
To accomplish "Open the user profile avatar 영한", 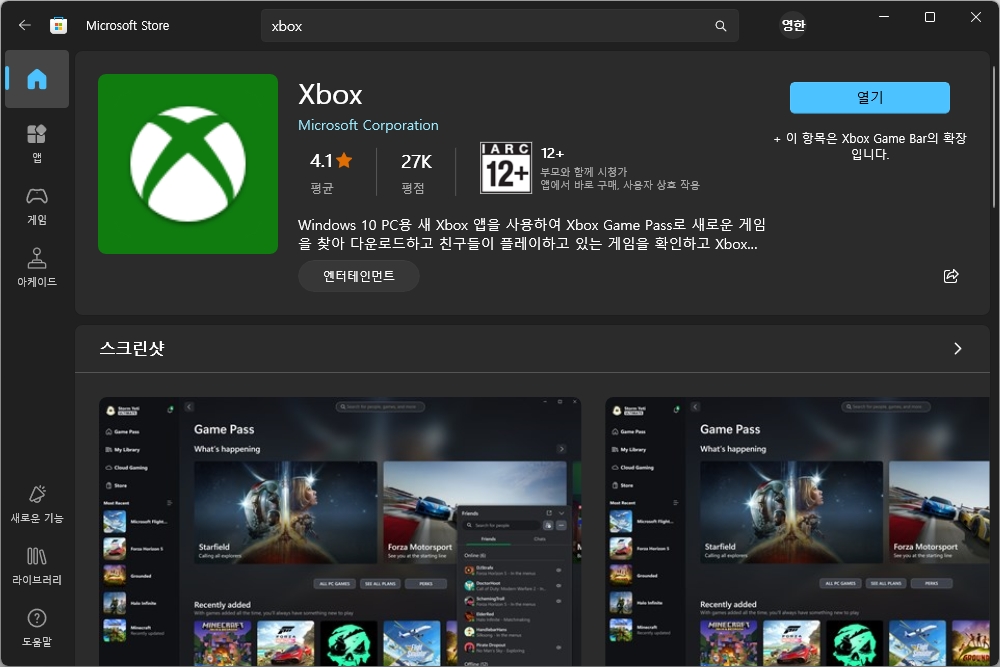I will tap(793, 26).
